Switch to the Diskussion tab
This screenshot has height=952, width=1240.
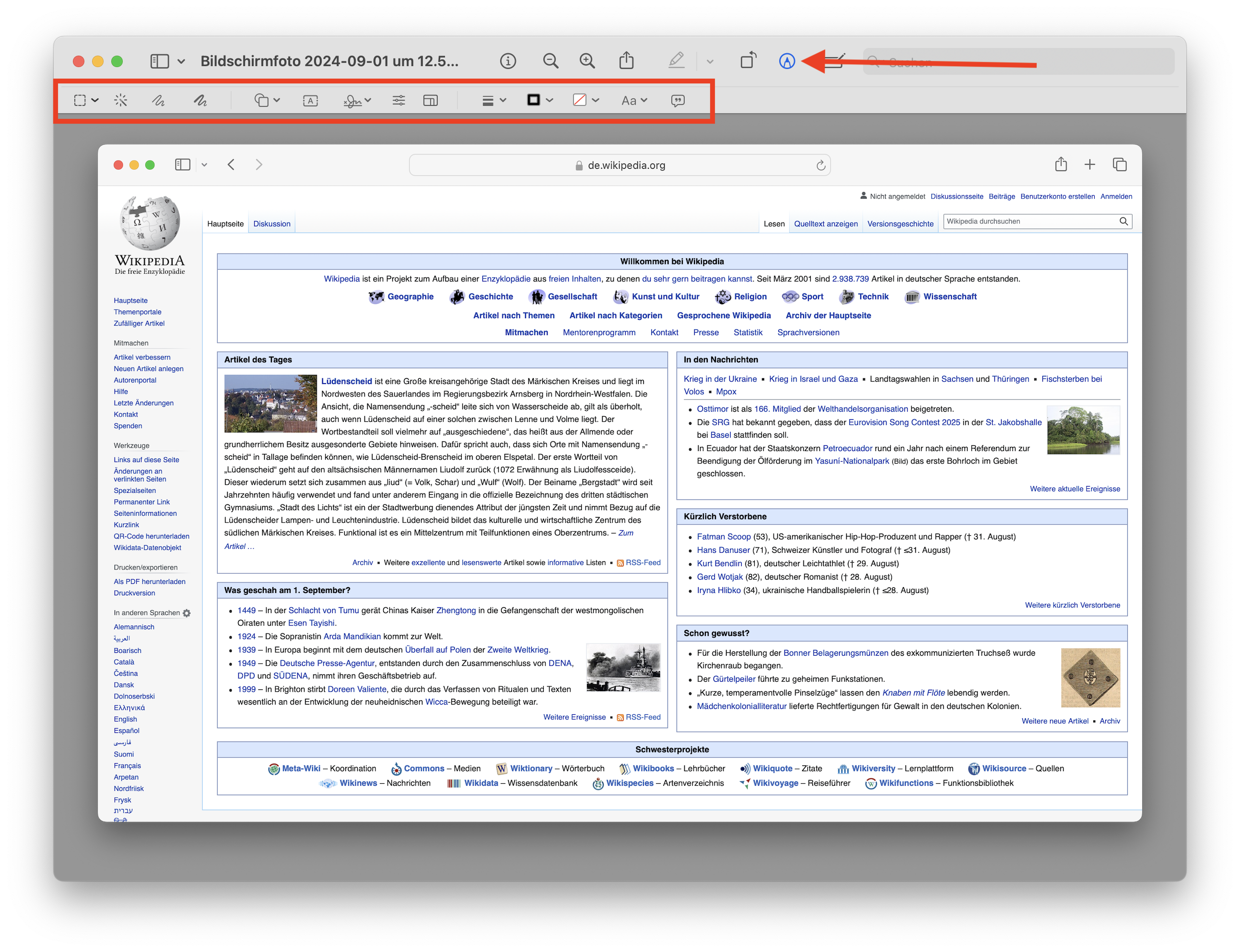(271, 224)
